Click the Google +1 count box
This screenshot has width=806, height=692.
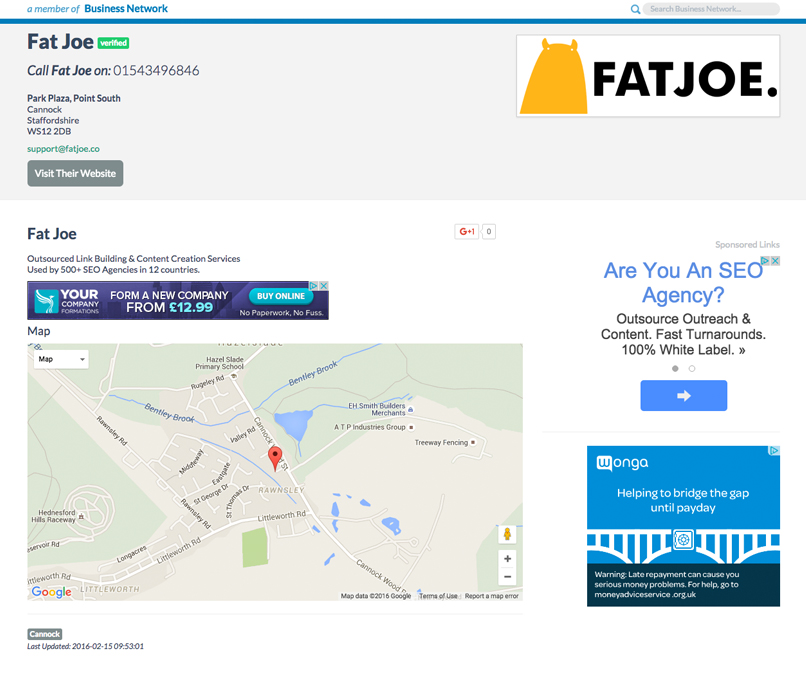pyautogui.click(x=489, y=232)
